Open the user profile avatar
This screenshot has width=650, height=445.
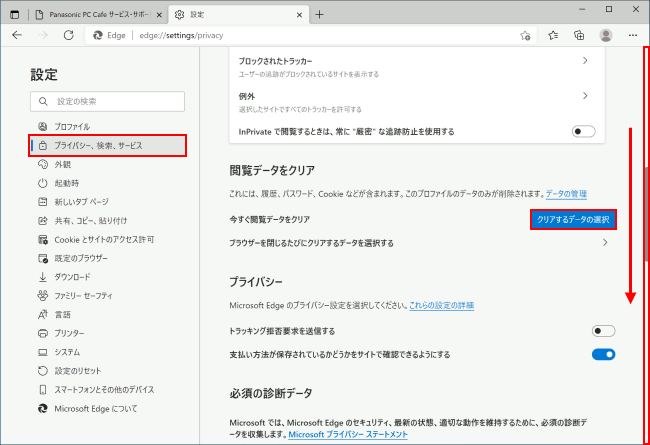click(606, 35)
